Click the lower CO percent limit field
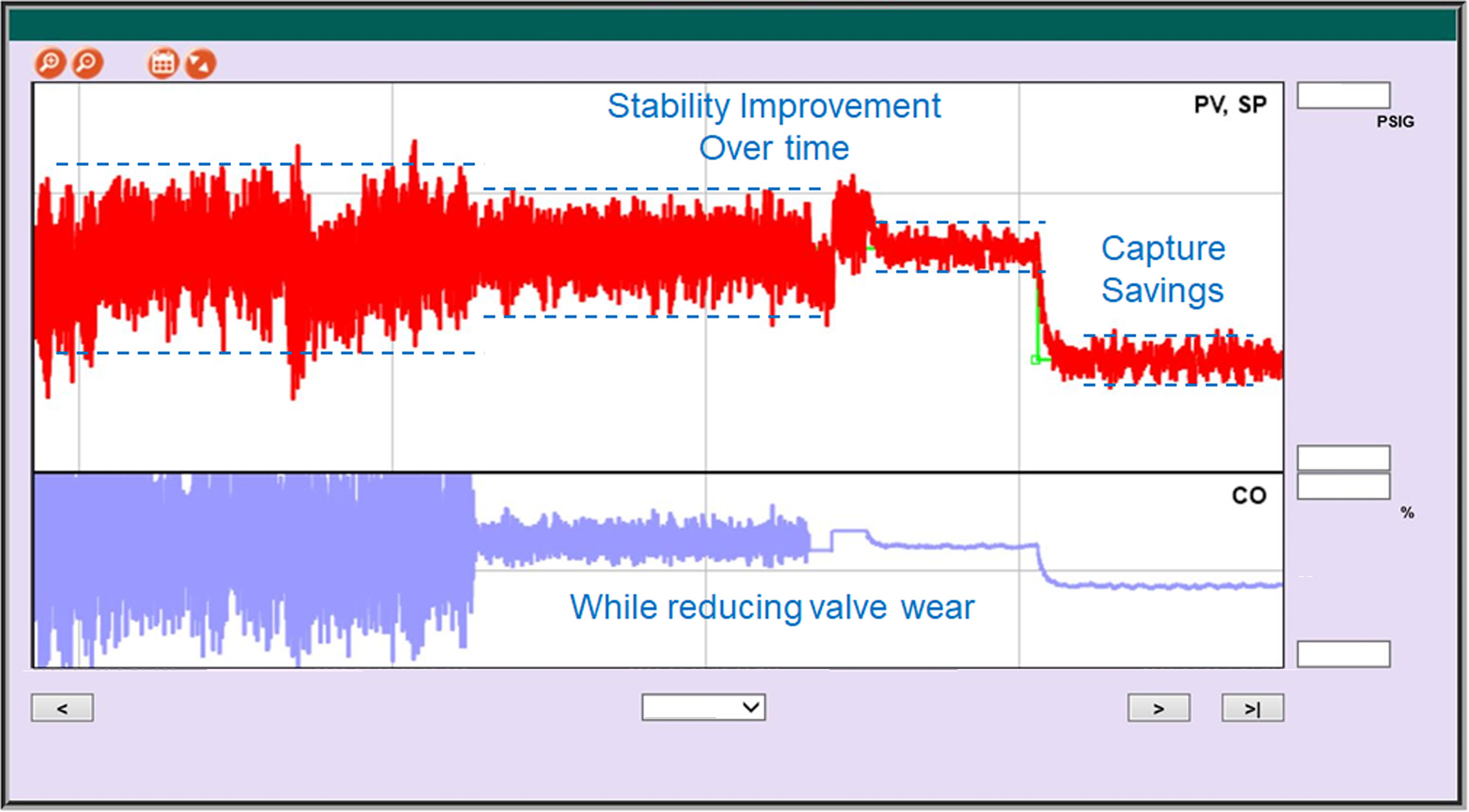The height and width of the screenshot is (812, 1469). click(1343, 654)
